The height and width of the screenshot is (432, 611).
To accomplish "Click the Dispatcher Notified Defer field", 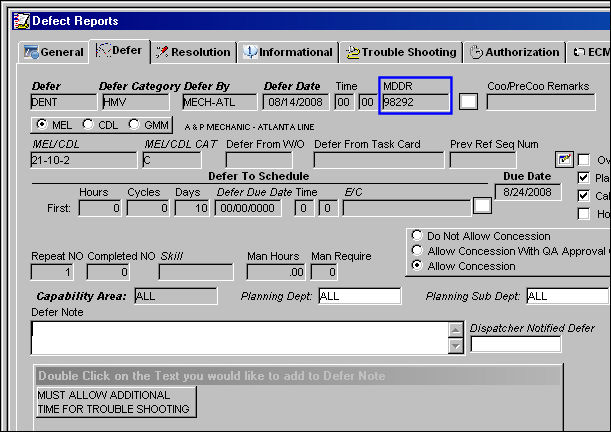I will click(516, 344).
